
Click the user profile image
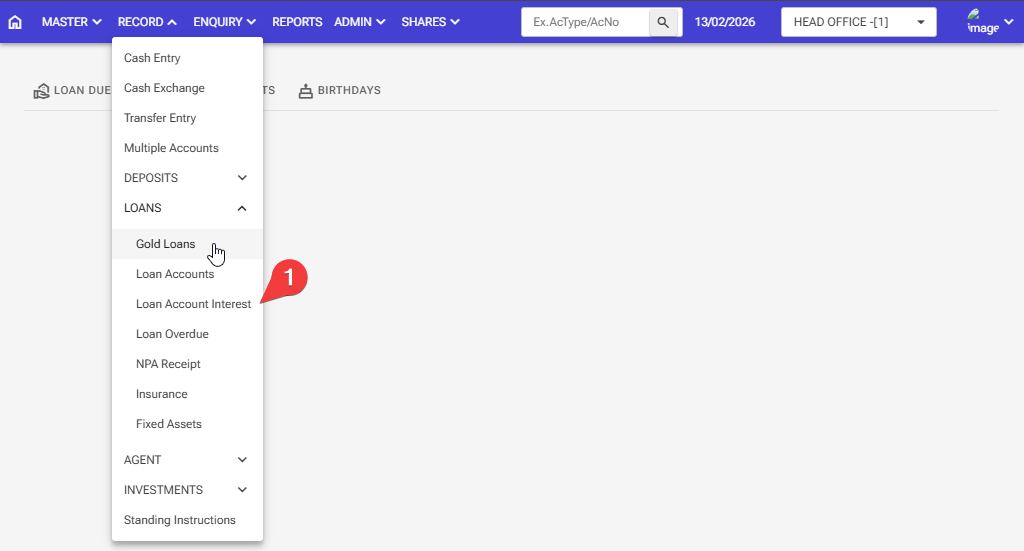pyautogui.click(x=982, y=22)
